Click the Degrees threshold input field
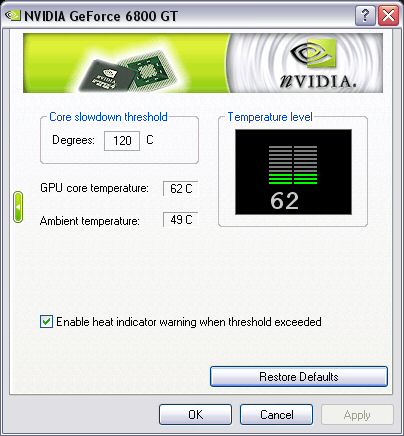 tap(122, 141)
